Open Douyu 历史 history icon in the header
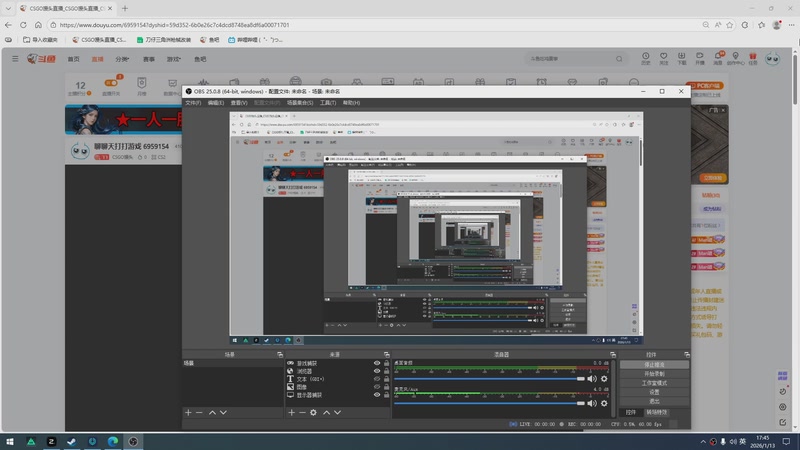This screenshot has width=800, height=450. 645,58
